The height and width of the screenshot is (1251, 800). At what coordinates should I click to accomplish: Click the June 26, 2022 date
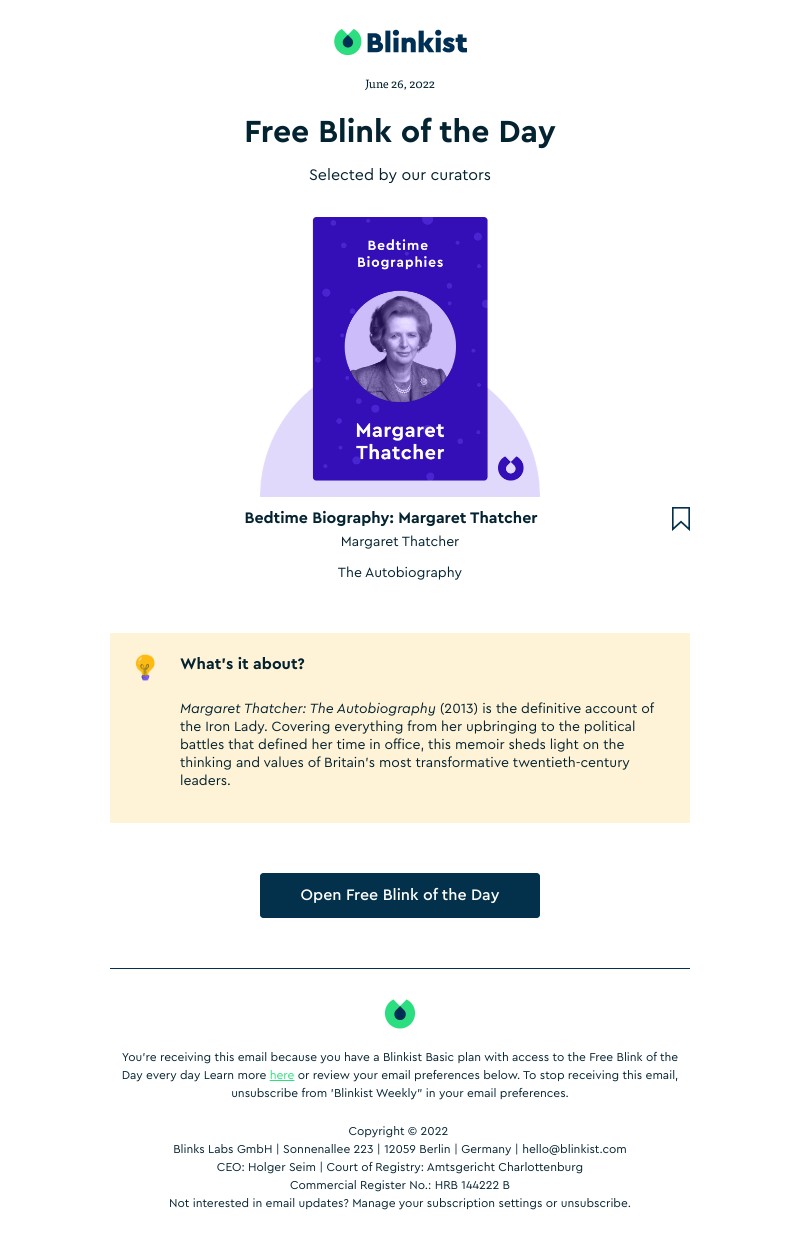coord(400,85)
